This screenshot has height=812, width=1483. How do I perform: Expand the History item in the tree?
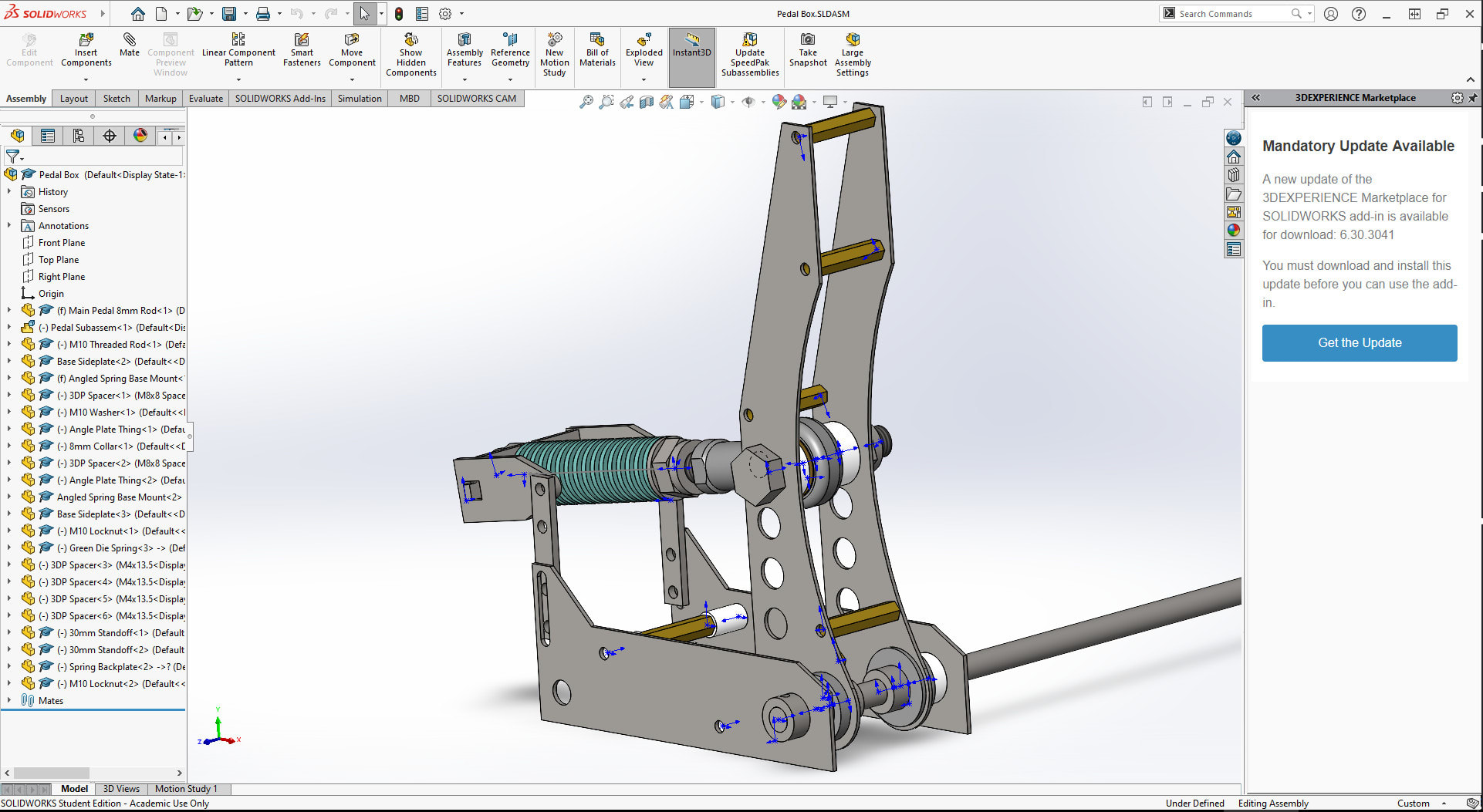pos(9,191)
